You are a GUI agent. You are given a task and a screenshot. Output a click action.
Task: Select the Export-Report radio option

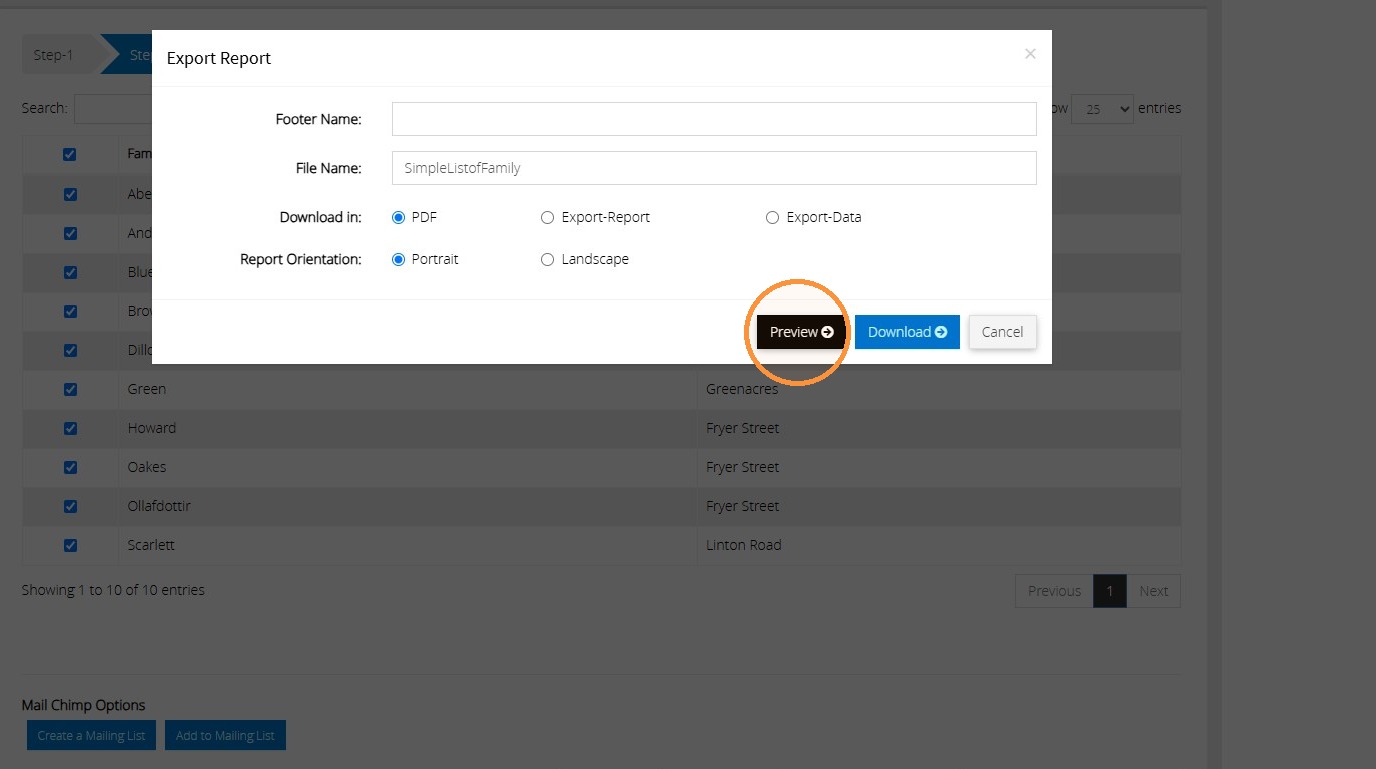pos(547,217)
